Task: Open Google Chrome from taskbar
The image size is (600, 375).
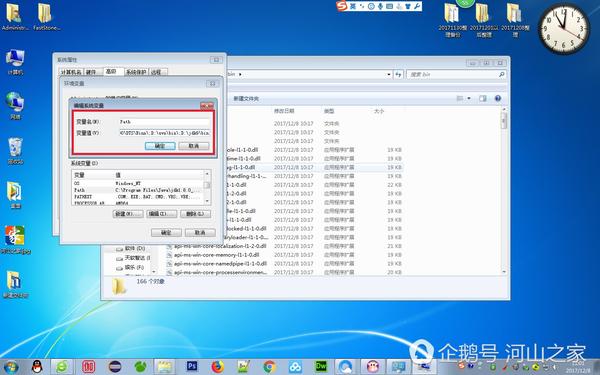Action: (269, 367)
